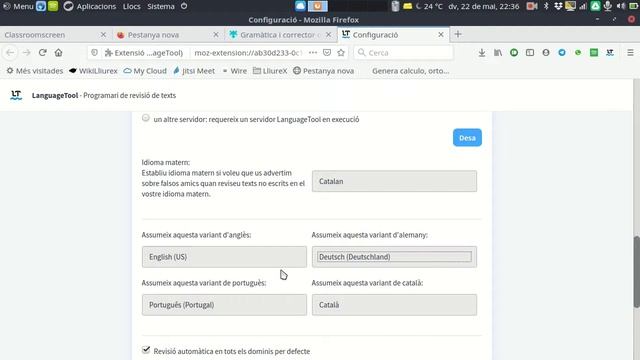Open the Sistema menu
Screen dimensions: 640x360
pyautogui.click(x=161, y=6)
